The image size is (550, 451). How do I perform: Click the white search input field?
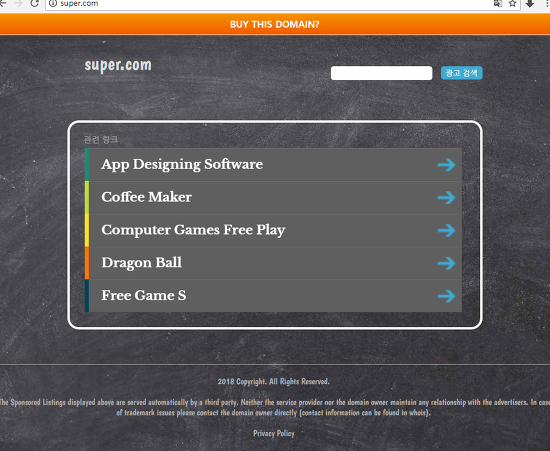pos(381,73)
